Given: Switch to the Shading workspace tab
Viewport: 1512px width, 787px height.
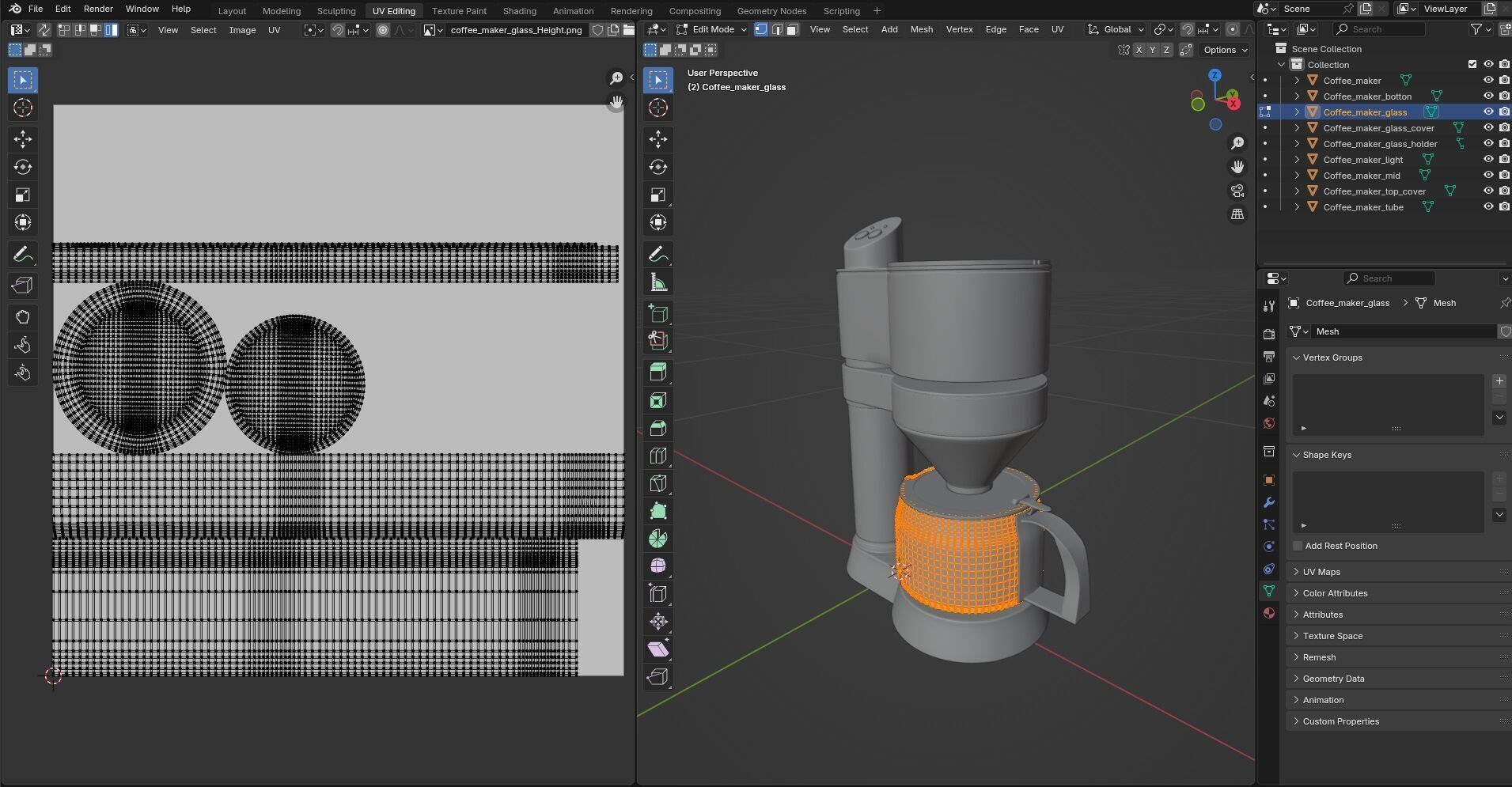Looking at the screenshot, I should point(519,11).
